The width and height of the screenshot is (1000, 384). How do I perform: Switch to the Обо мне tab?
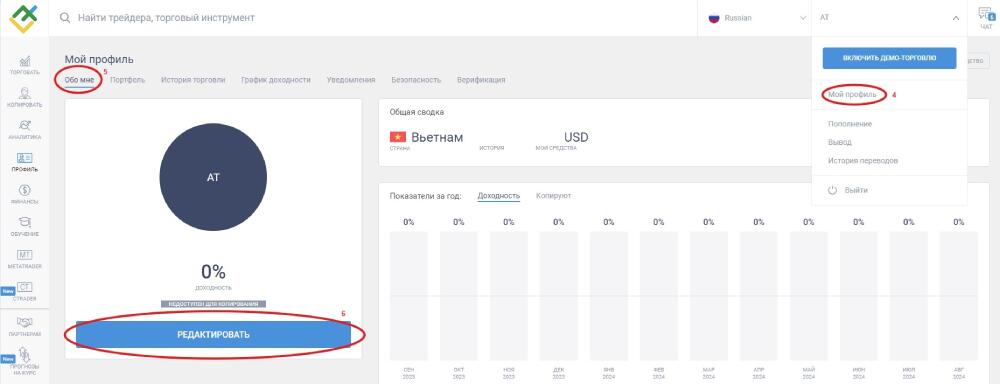click(79, 80)
